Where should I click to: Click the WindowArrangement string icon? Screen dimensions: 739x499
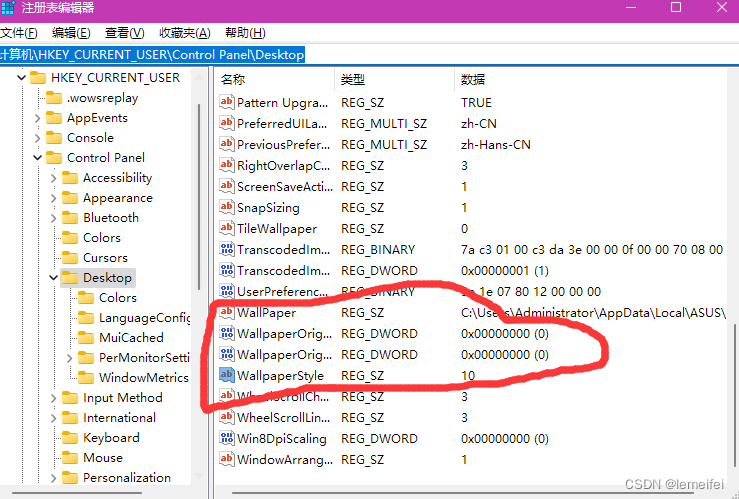click(227, 459)
